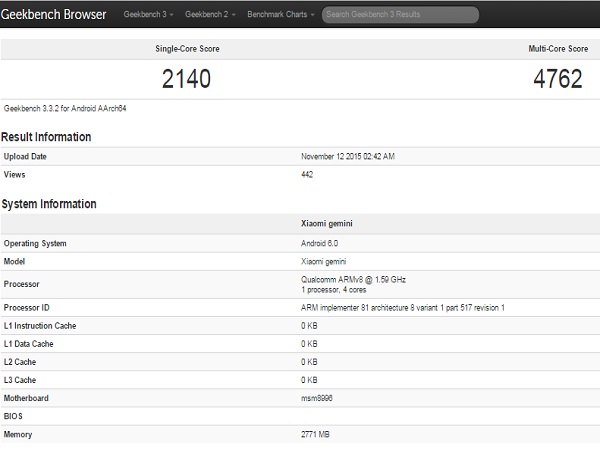Screen dimensions: 600x450
Task: Select the Multi-Core Score heading
Action: point(558,49)
